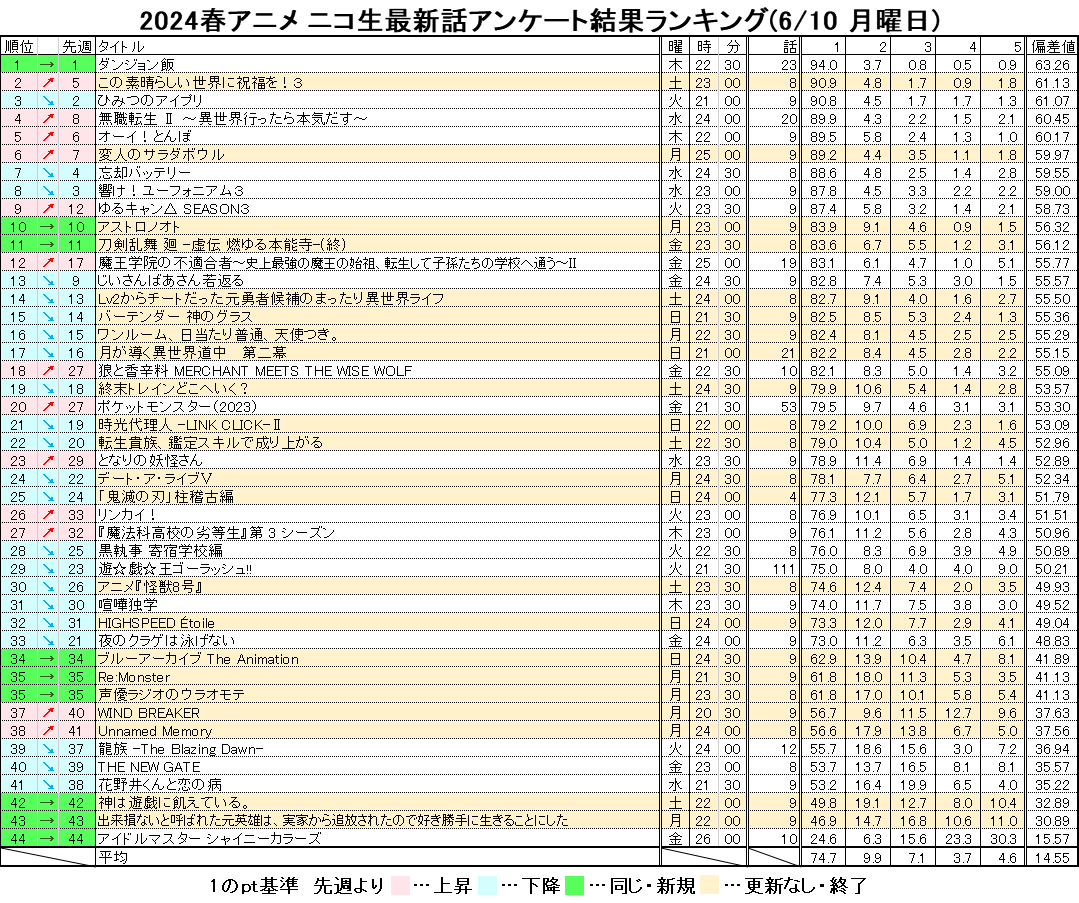This screenshot has width=1079, height=903.
Task: Select the title Unnamed Memory
Action: (x=155, y=731)
